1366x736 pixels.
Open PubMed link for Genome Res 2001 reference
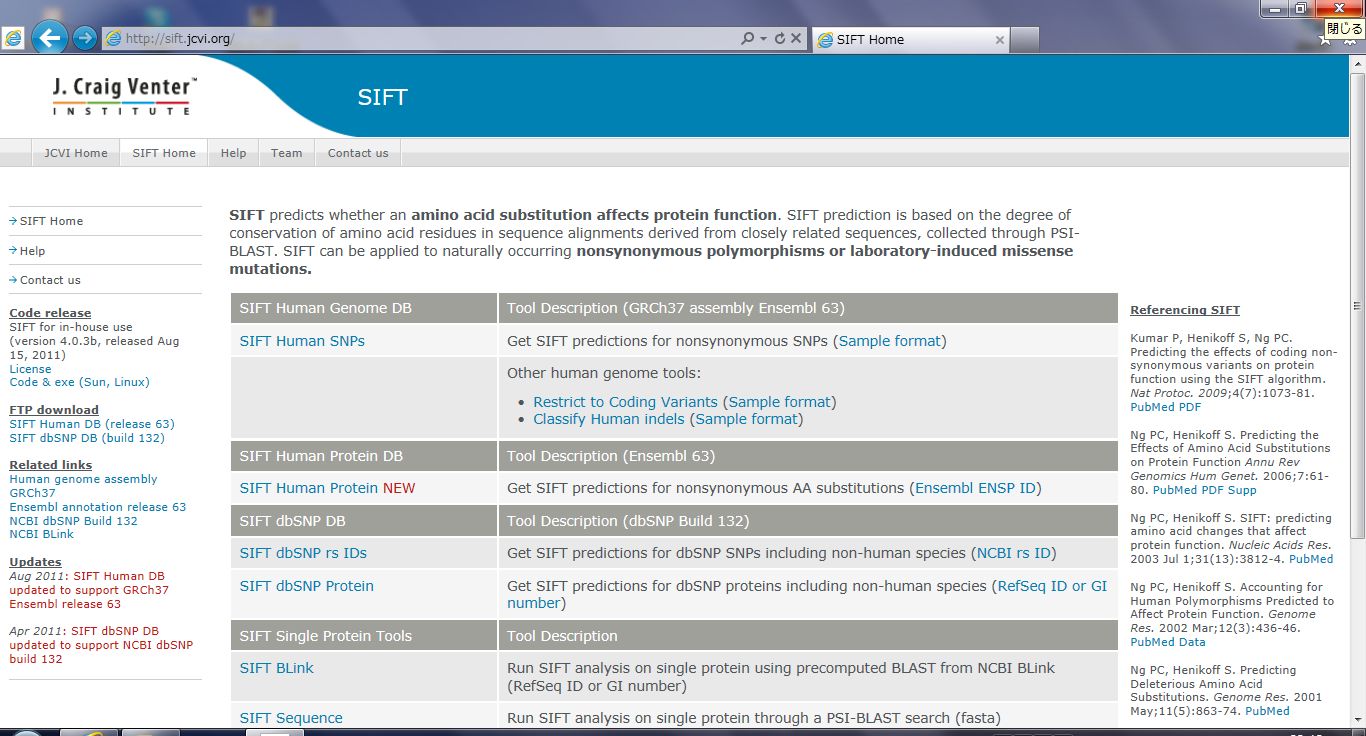click(x=1267, y=711)
